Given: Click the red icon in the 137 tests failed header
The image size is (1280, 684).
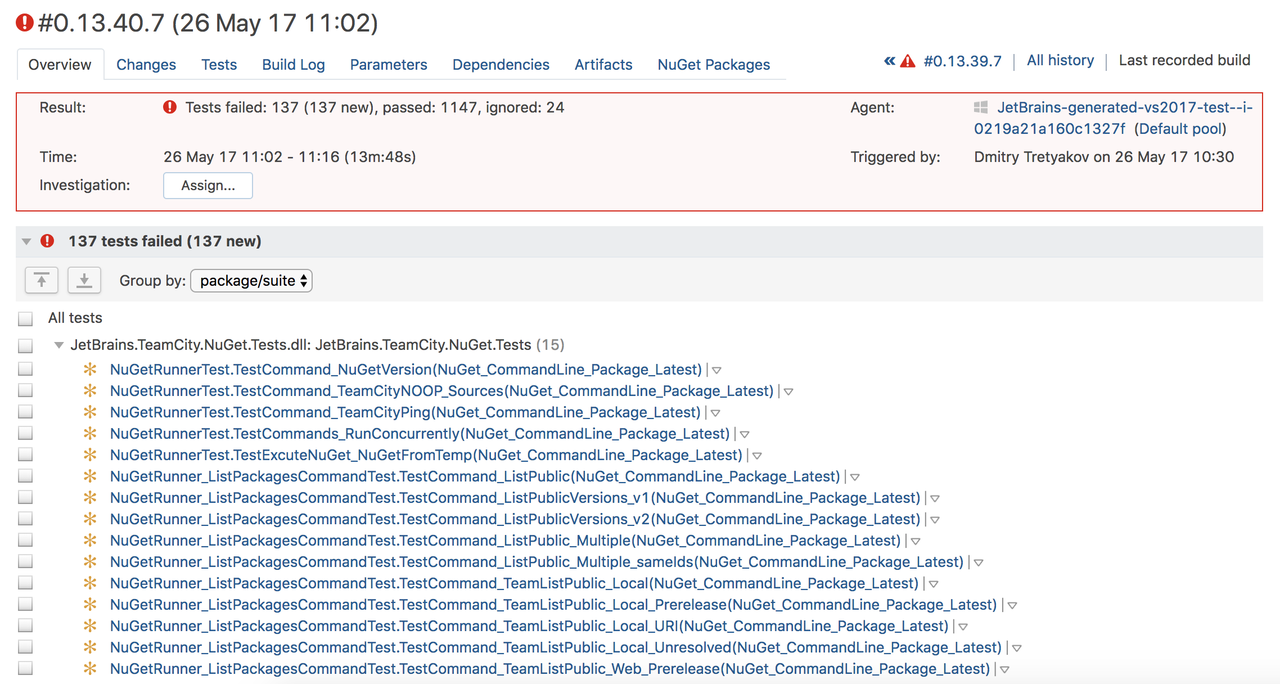Looking at the screenshot, I should 47,241.
